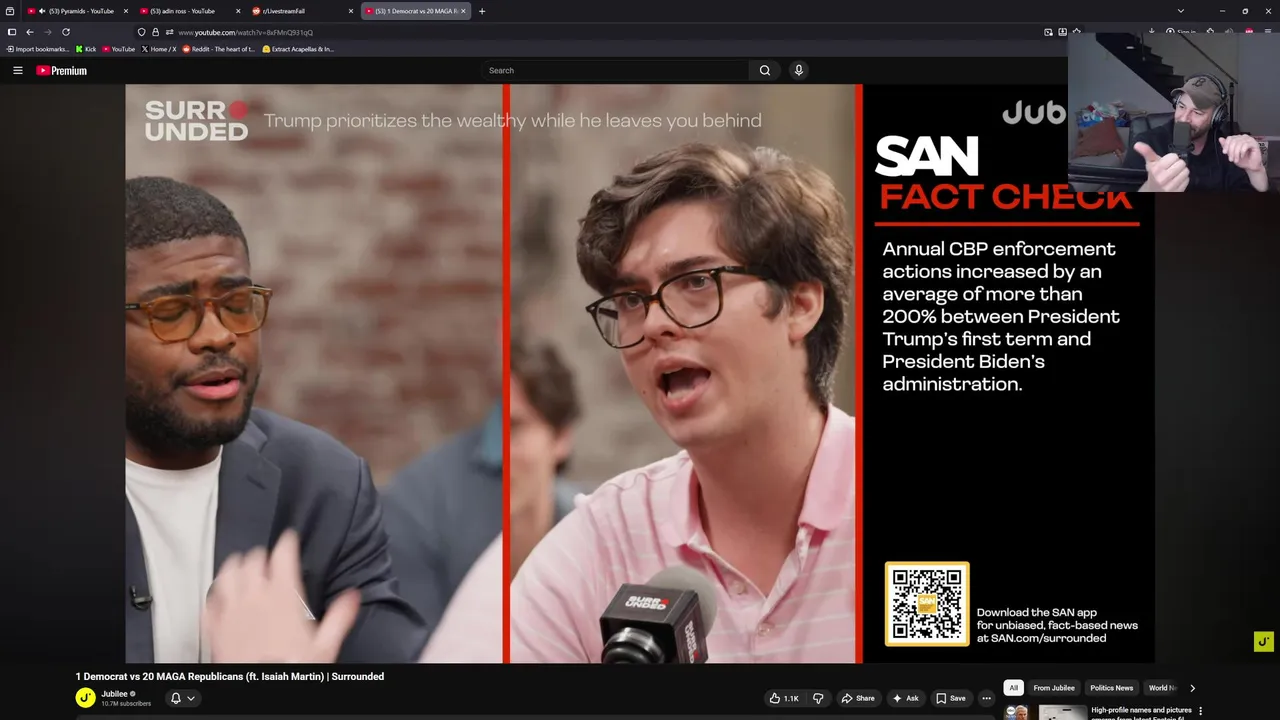Expand notification options chevron beside bell
The image size is (1280, 720).
tap(190, 698)
